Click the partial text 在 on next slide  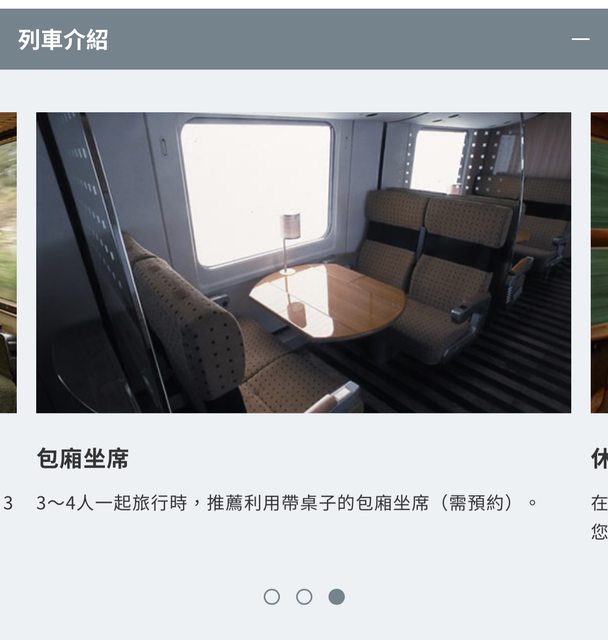click(599, 503)
